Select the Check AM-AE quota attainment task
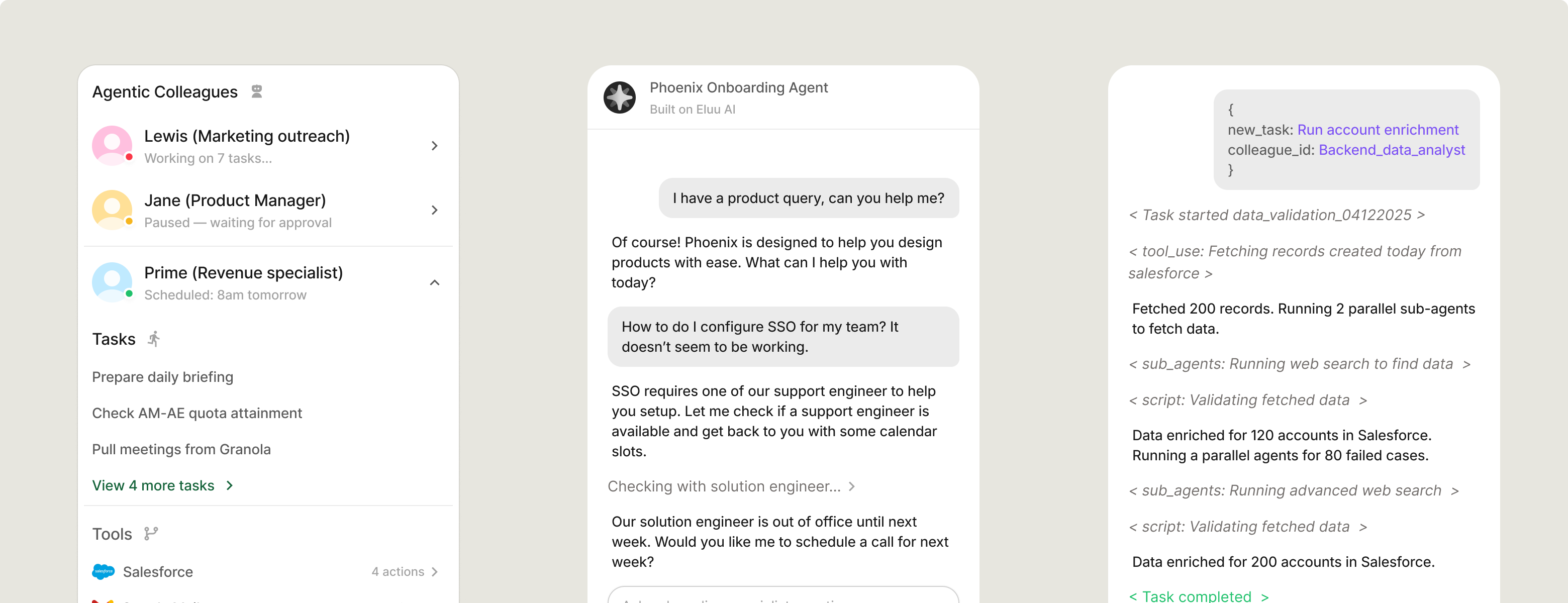The width and height of the screenshot is (1568, 603). (197, 413)
